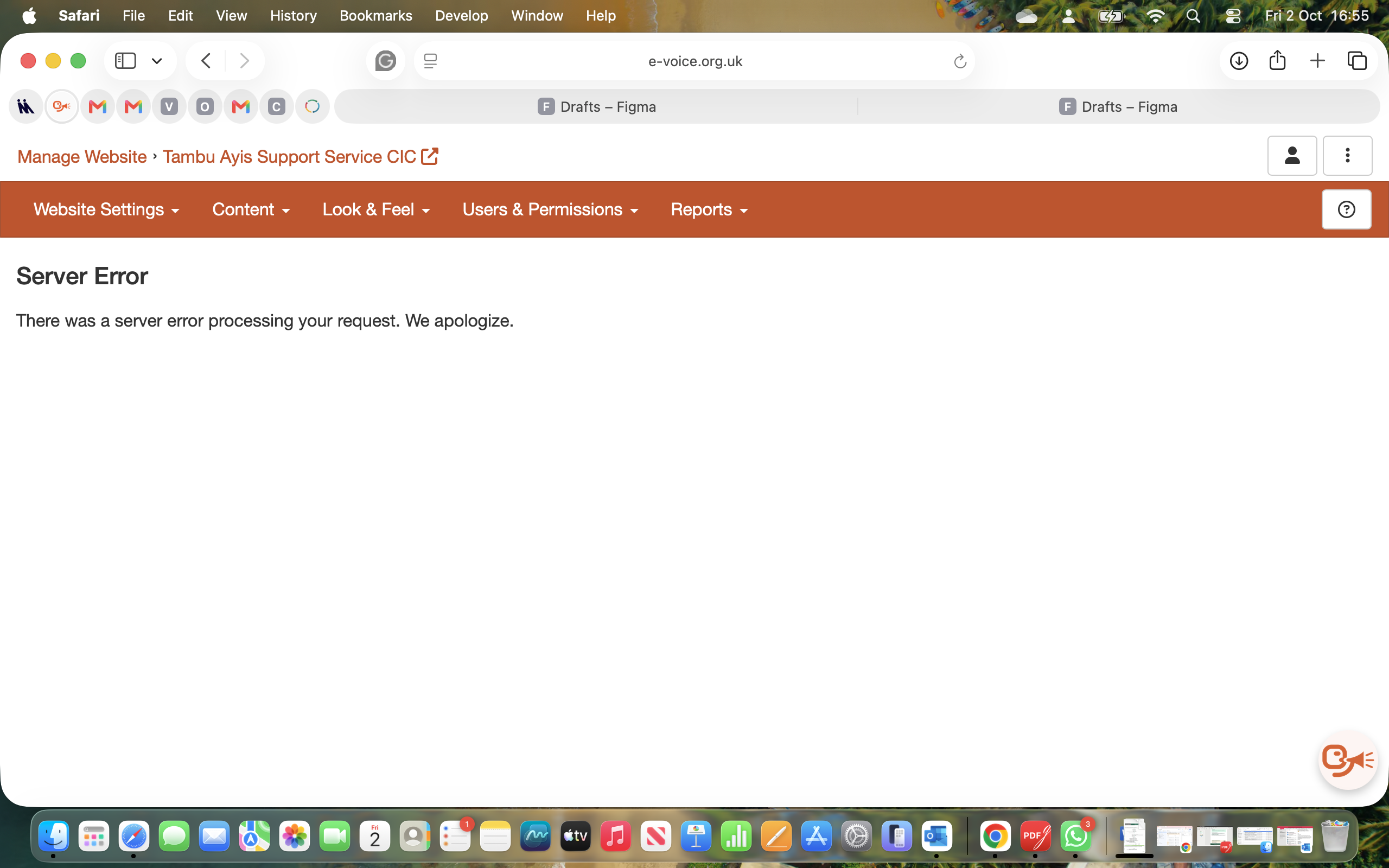Screen dimensions: 1389x868
Task: Show Safari downloads
Action: point(1239,61)
